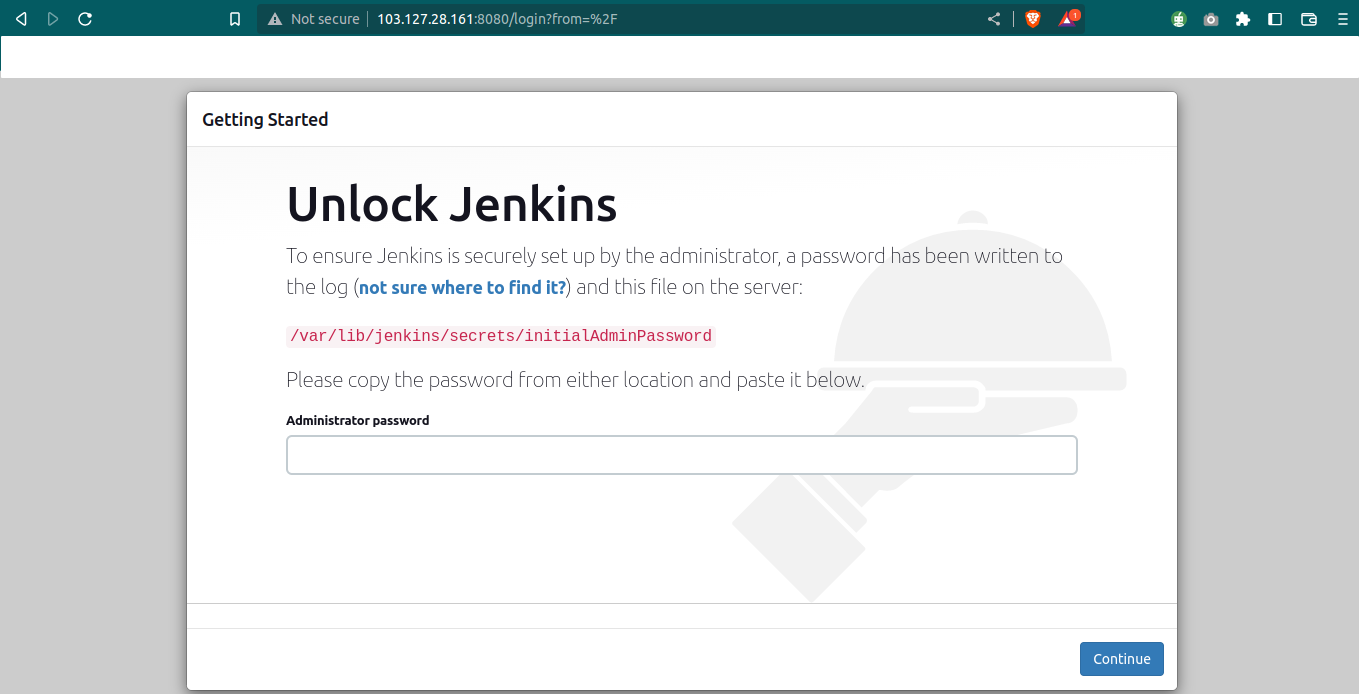Open the extensions puzzle piece menu
This screenshot has width=1359, height=694.
coord(1243,19)
